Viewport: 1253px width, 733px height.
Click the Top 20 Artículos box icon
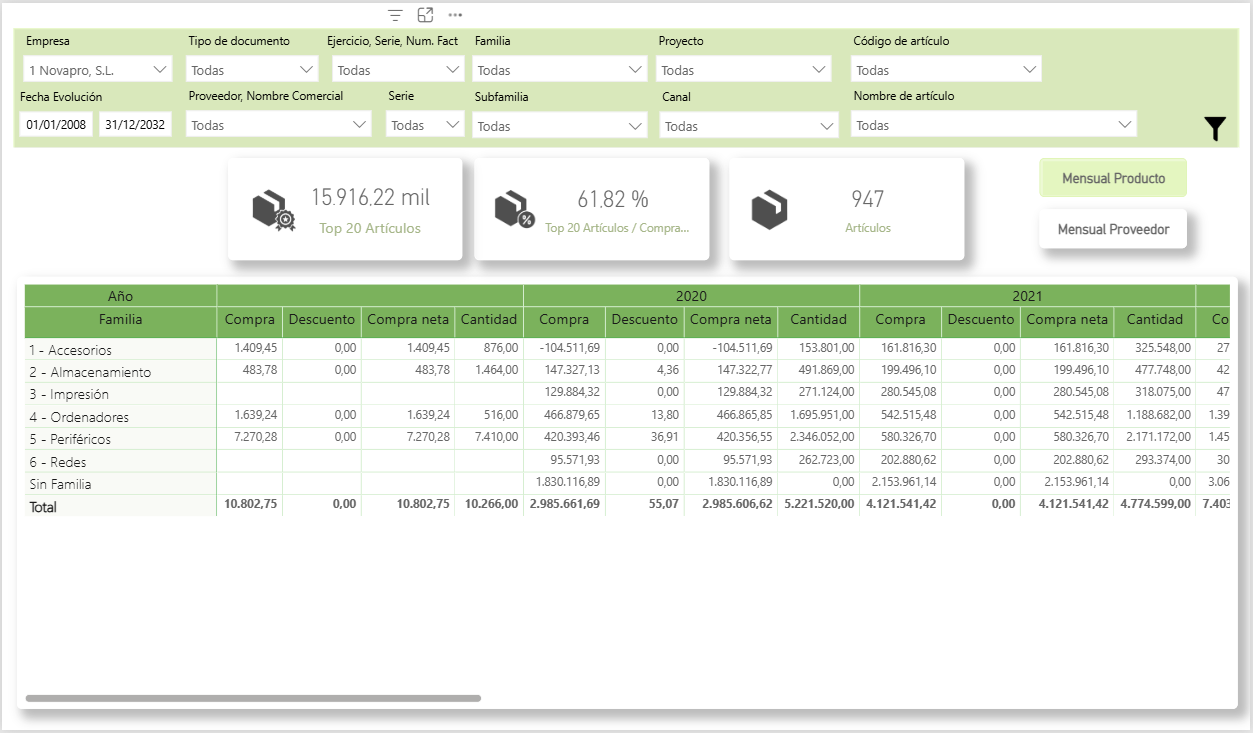click(272, 210)
